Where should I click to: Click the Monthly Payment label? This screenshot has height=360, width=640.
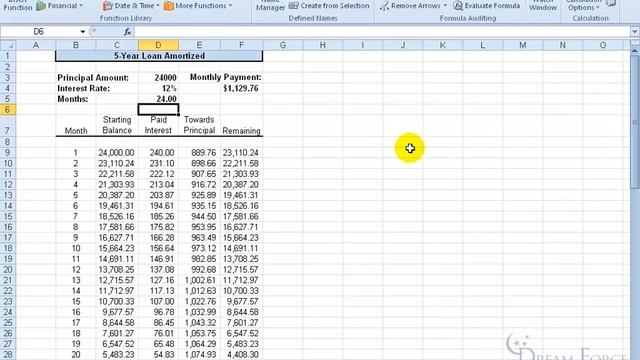pos(225,77)
